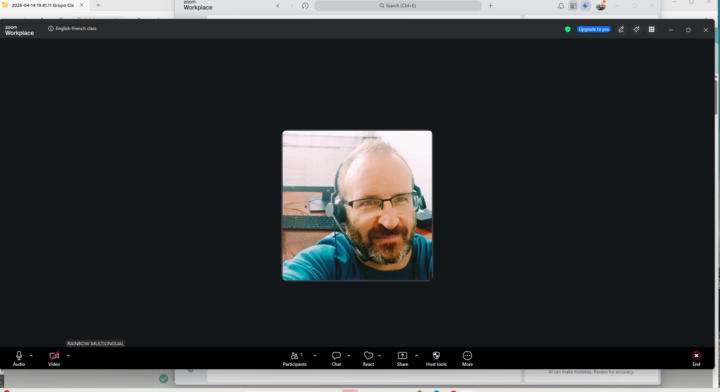This screenshot has height=392, width=720.
Task: Expand audio options arrow beside Audio
Action: [31, 355]
